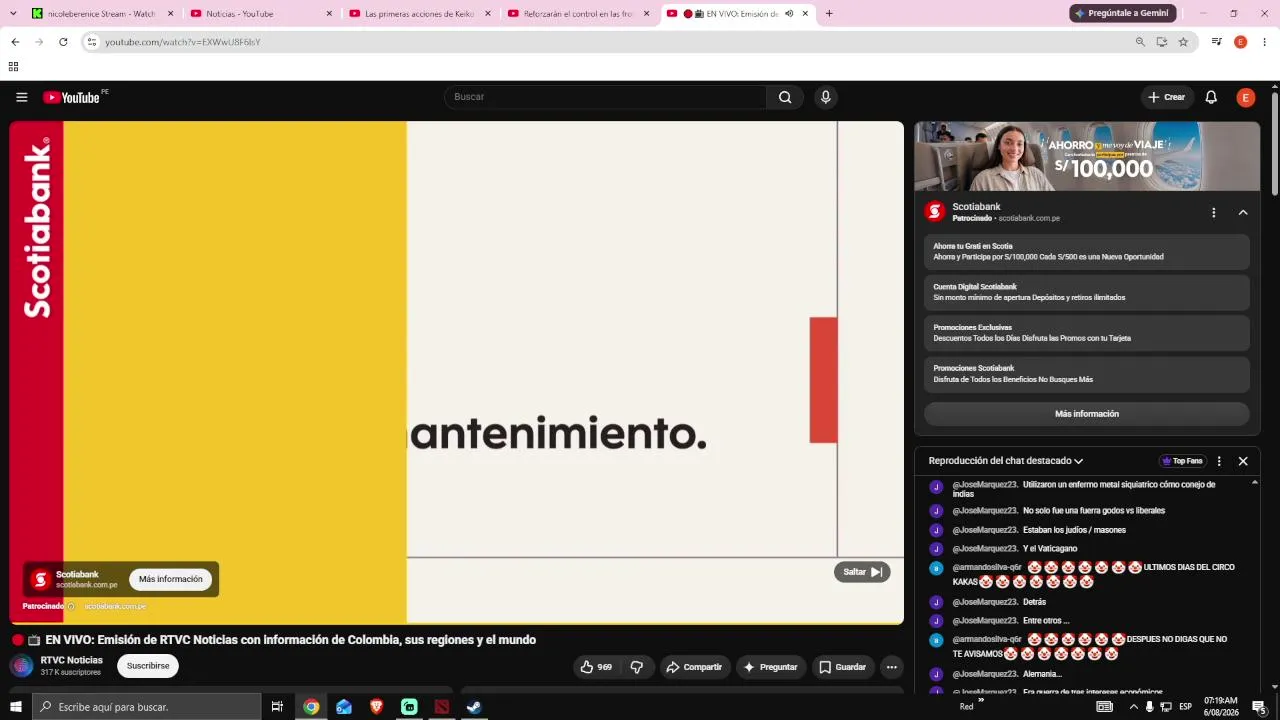Open the account avatar menu on YouTube
This screenshot has width=1280, height=720.
[1245, 97]
